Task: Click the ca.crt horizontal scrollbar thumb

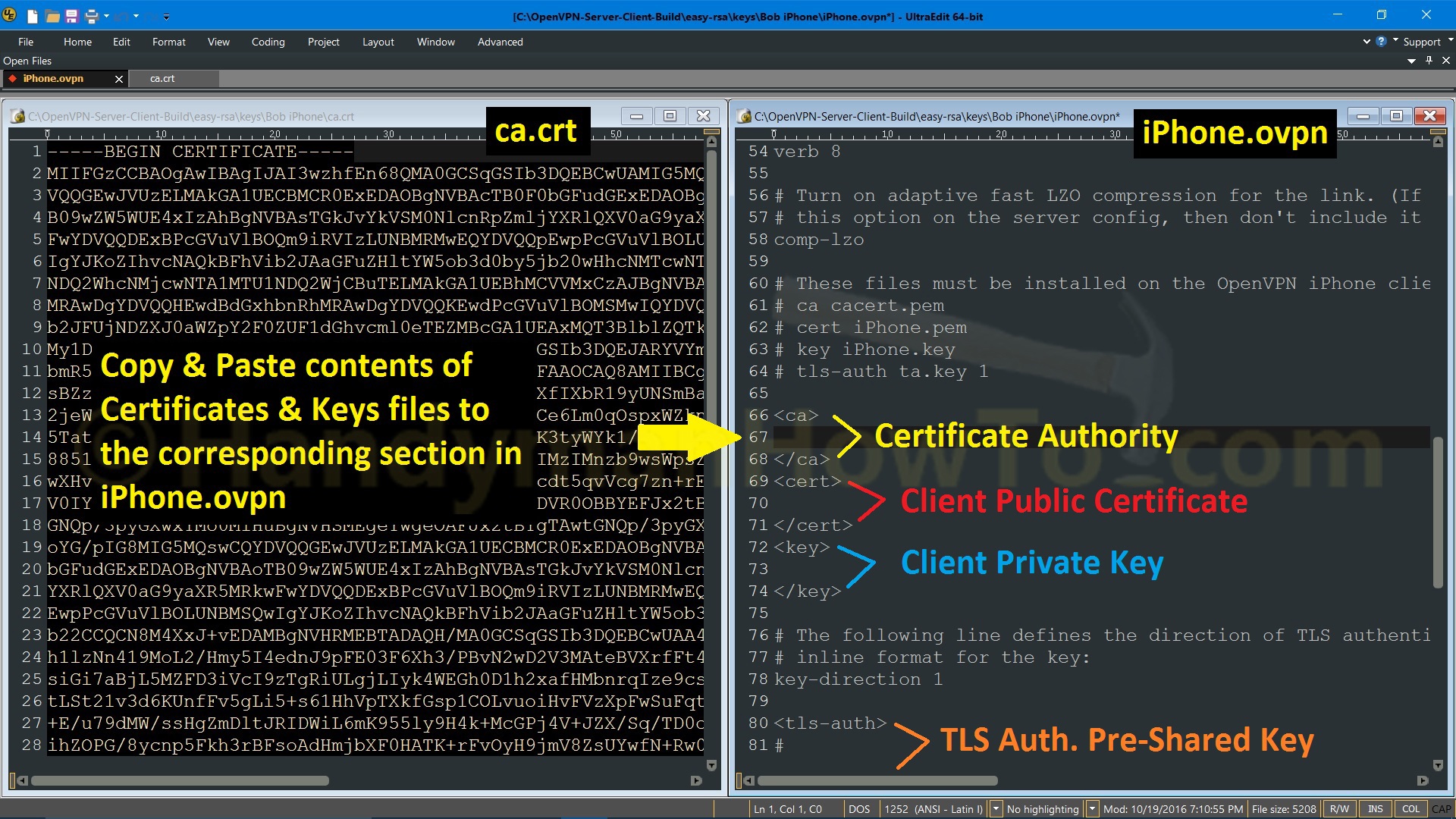Action: pos(180,780)
